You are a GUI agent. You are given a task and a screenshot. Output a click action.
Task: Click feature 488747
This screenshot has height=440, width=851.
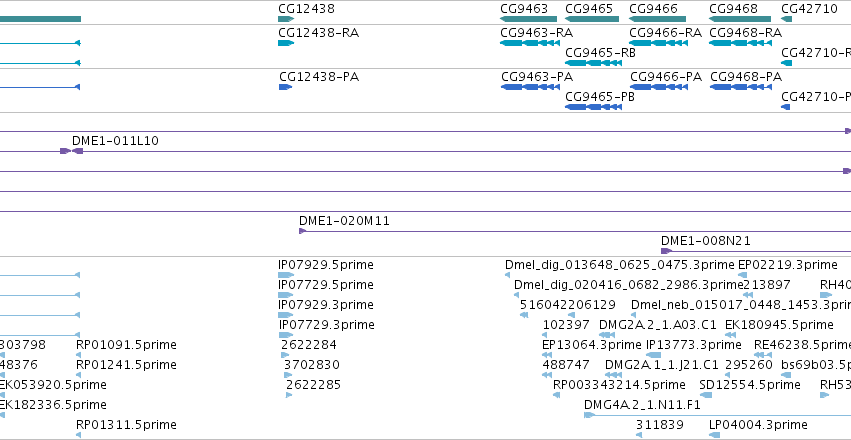tap(566, 365)
